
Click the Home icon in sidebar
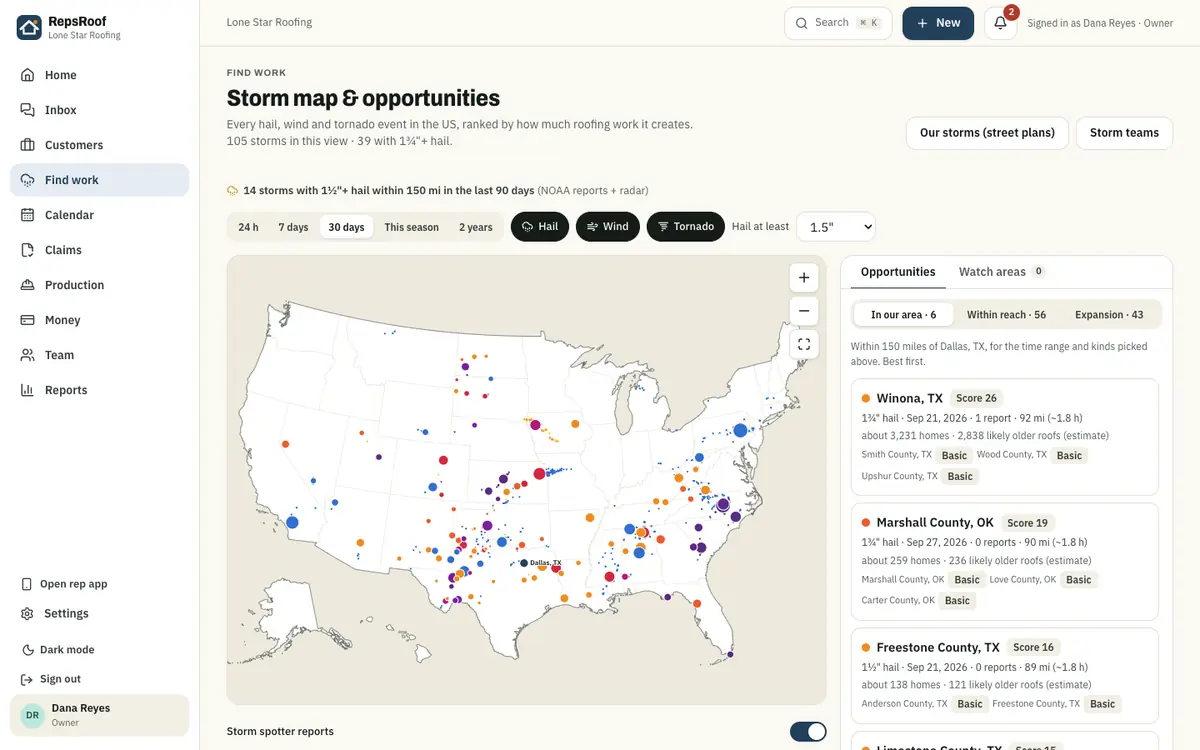(28, 75)
